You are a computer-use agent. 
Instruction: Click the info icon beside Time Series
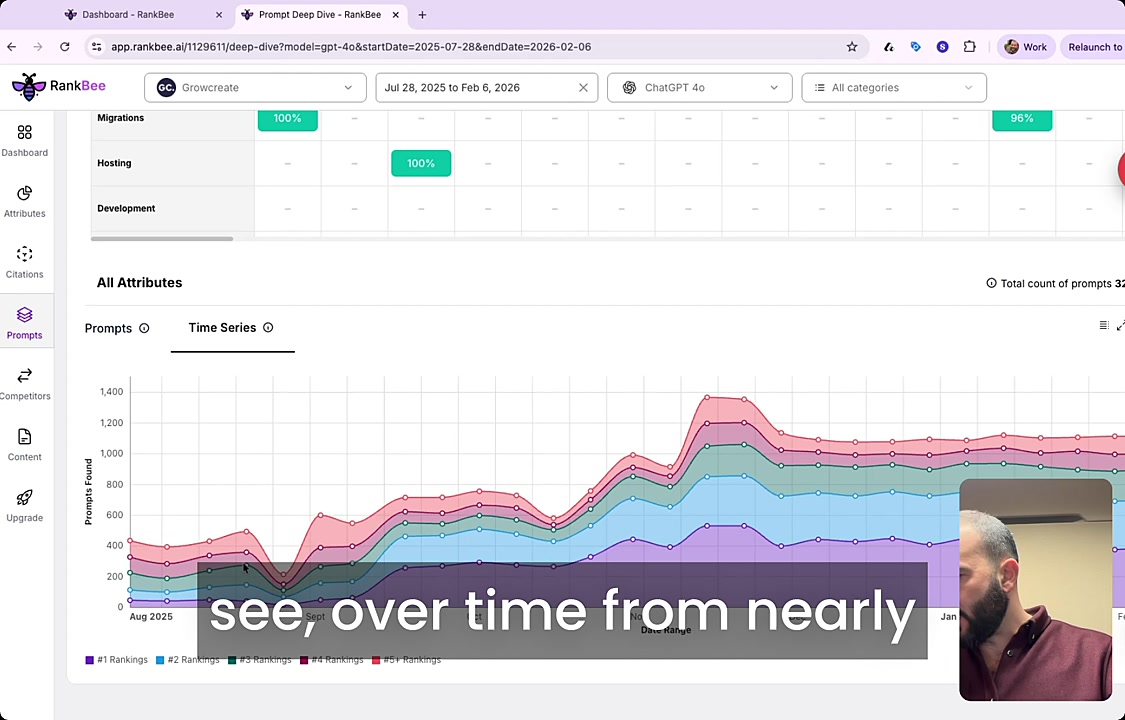point(268,328)
